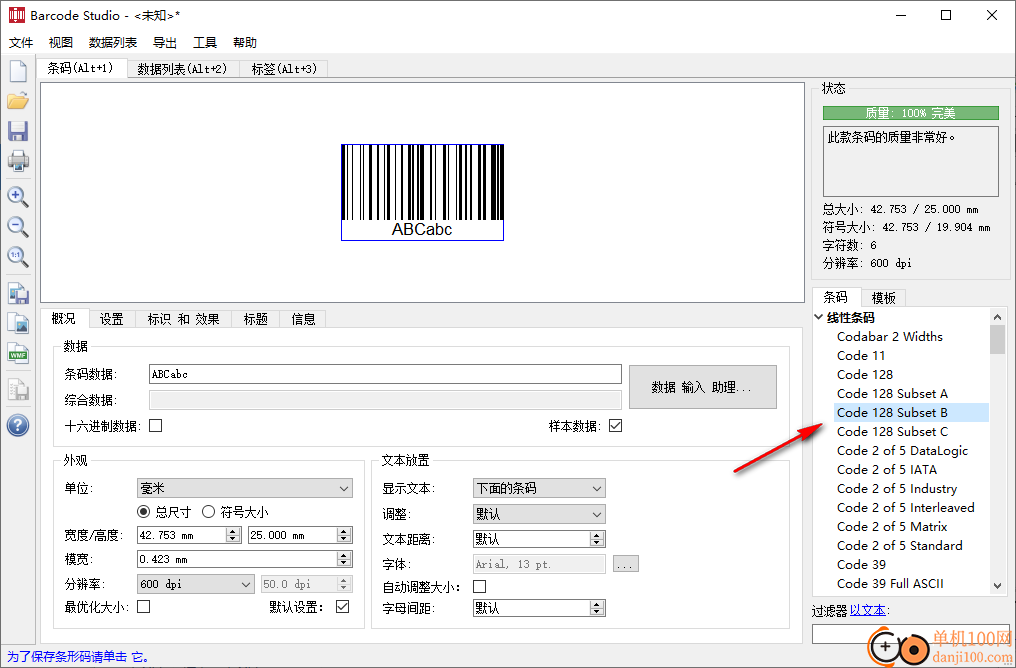Open the Title tab
The width and height of the screenshot is (1016, 668).
(255, 319)
